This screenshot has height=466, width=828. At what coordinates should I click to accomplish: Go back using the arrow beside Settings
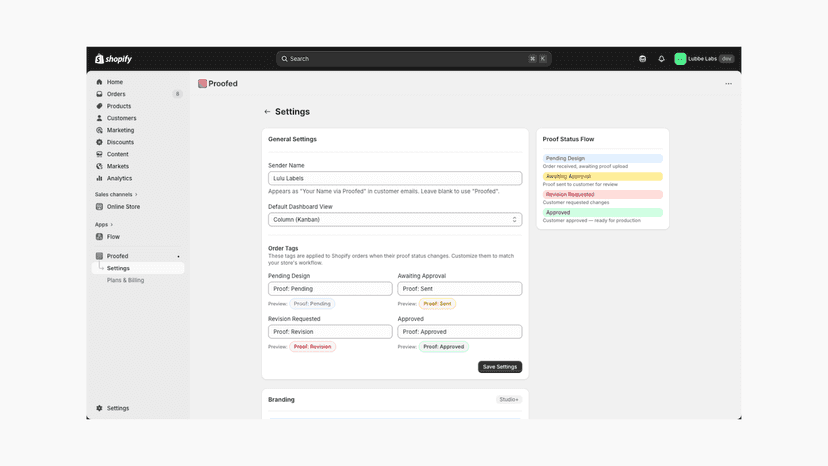pyautogui.click(x=267, y=112)
